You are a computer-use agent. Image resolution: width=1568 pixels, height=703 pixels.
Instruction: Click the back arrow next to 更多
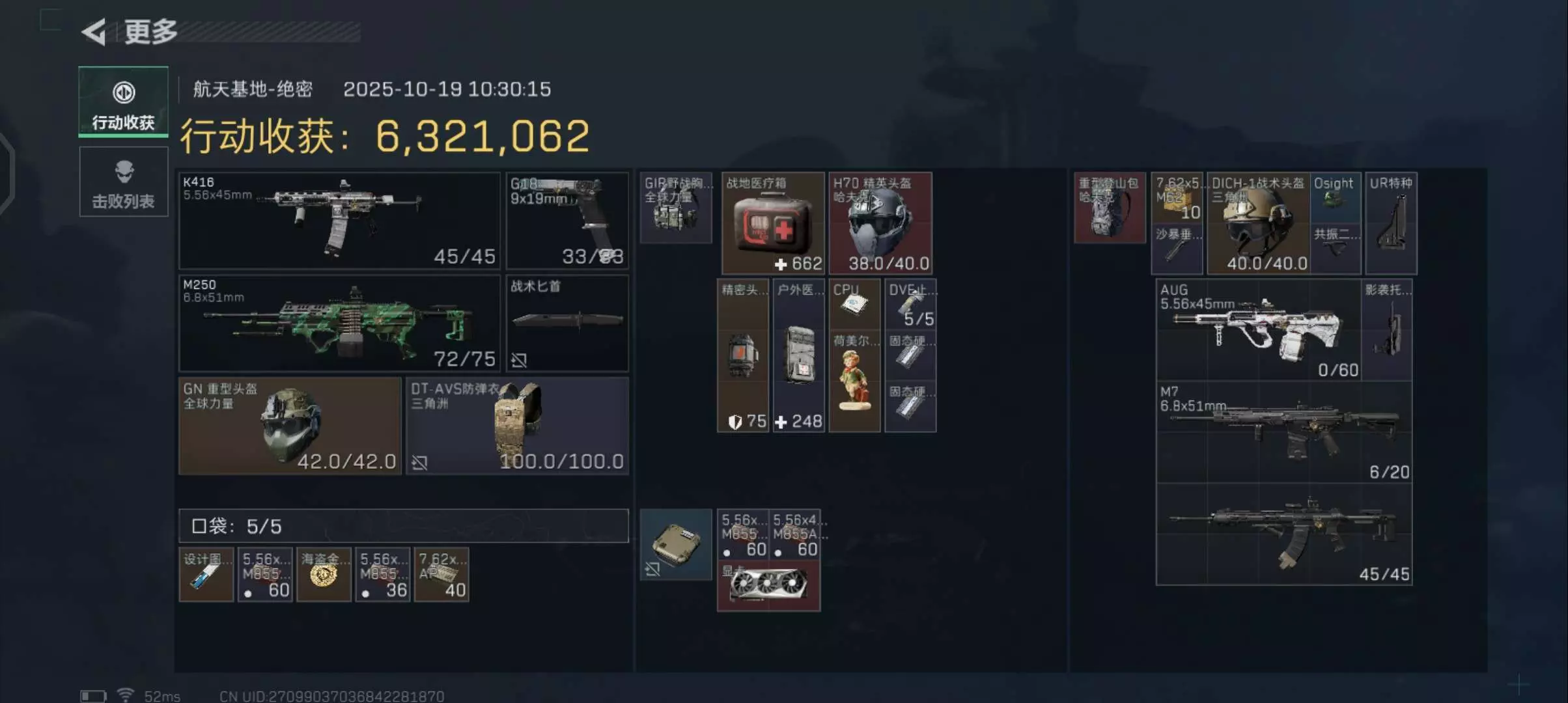[x=94, y=32]
